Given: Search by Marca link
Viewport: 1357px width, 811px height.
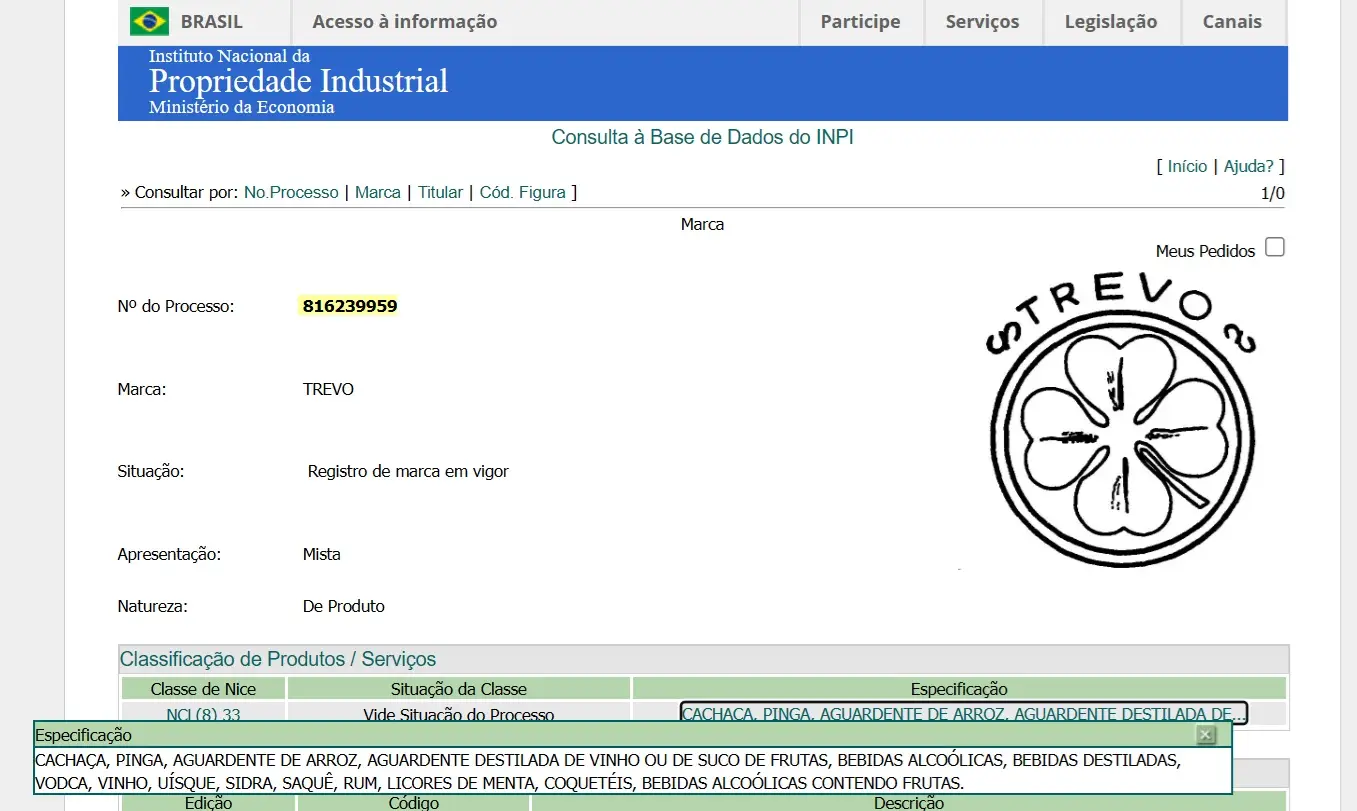Looking at the screenshot, I should [x=378, y=192].
